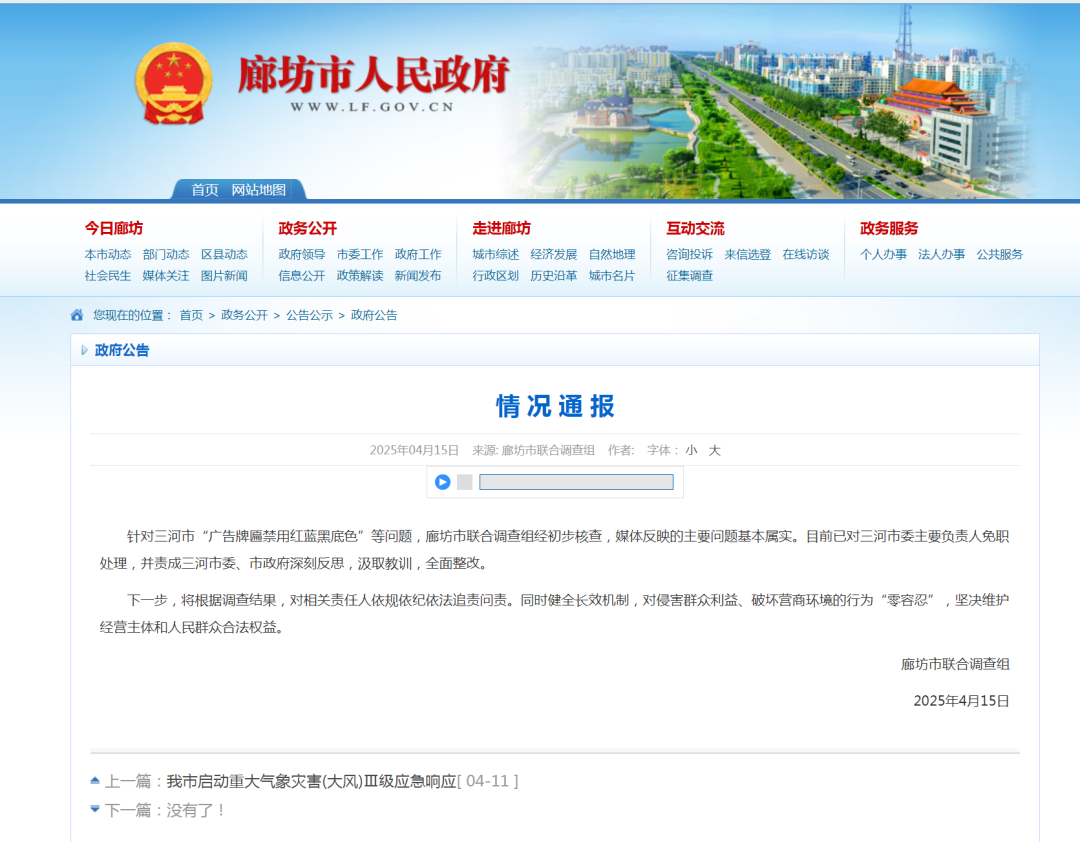
Task: Open the 历史沿革 link
Action: [x=553, y=275]
